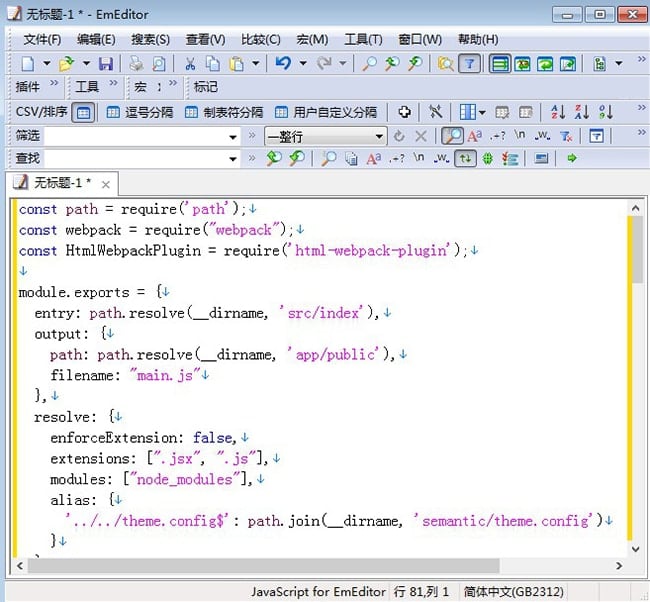Click the Print icon
The width and height of the screenshot is (650, 602).
pos(136,64)
